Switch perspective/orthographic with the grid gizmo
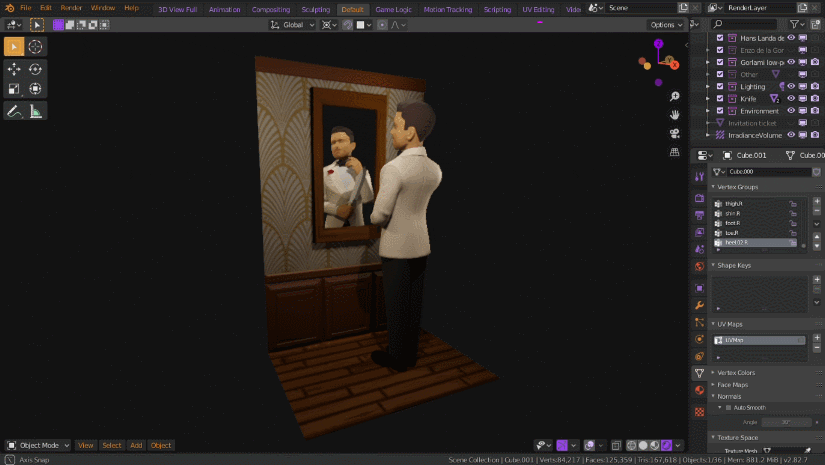Screen dimensions: 825x465 [675, 152]
